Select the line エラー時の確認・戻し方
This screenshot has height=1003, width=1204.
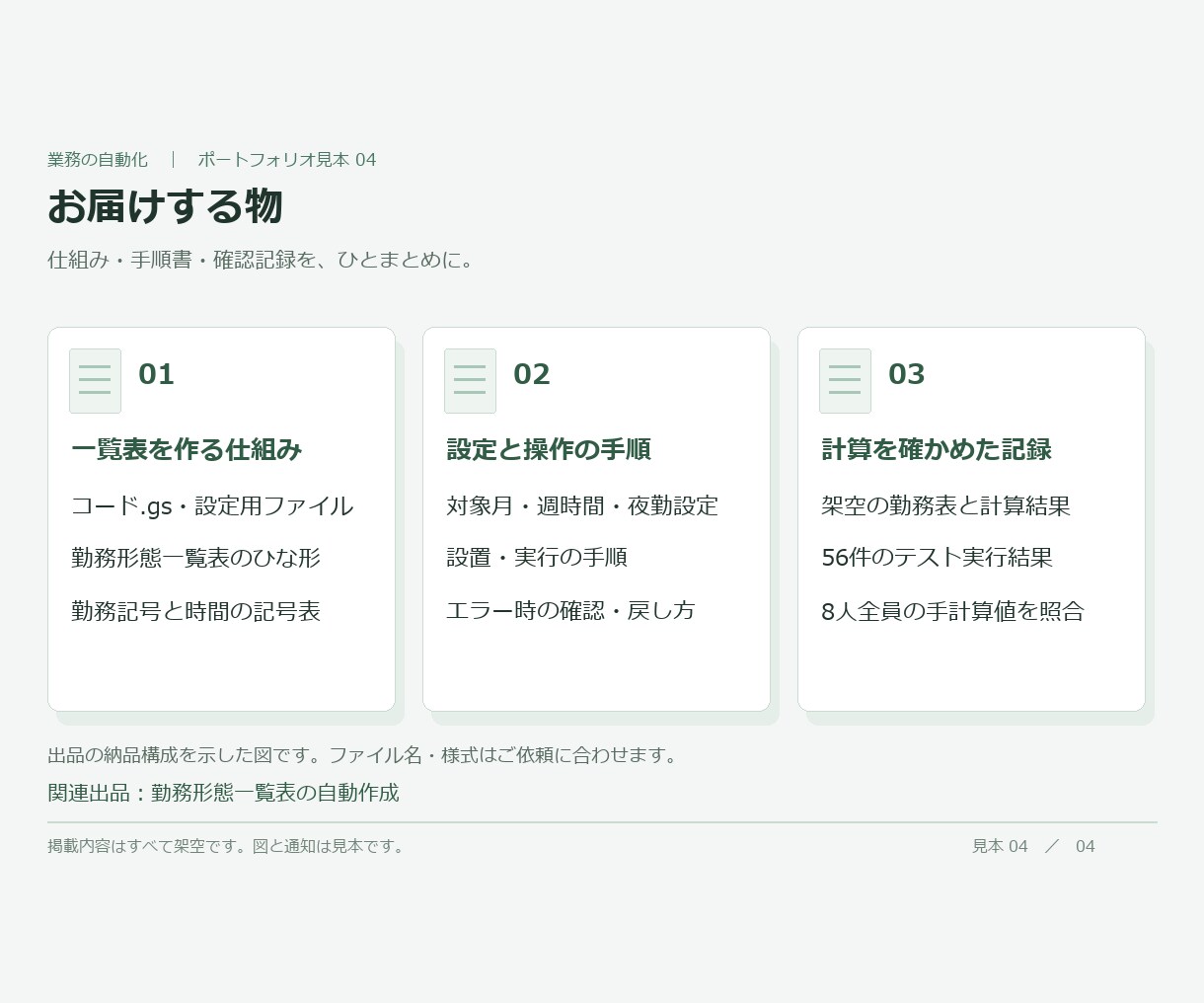570,611
